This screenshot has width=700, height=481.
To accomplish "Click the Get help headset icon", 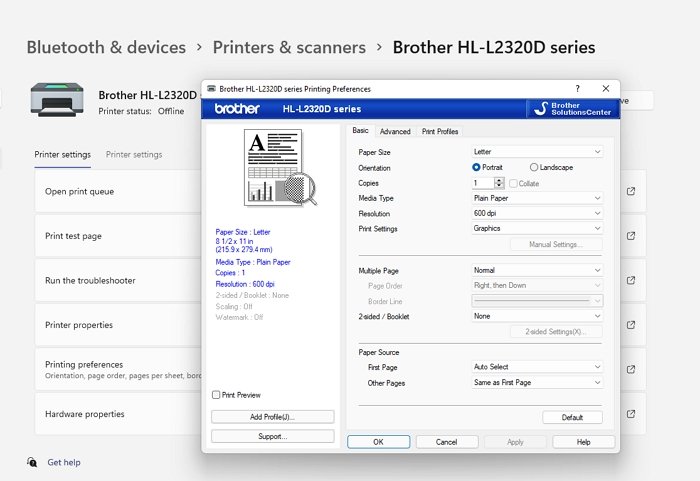I will coord(32,462).
